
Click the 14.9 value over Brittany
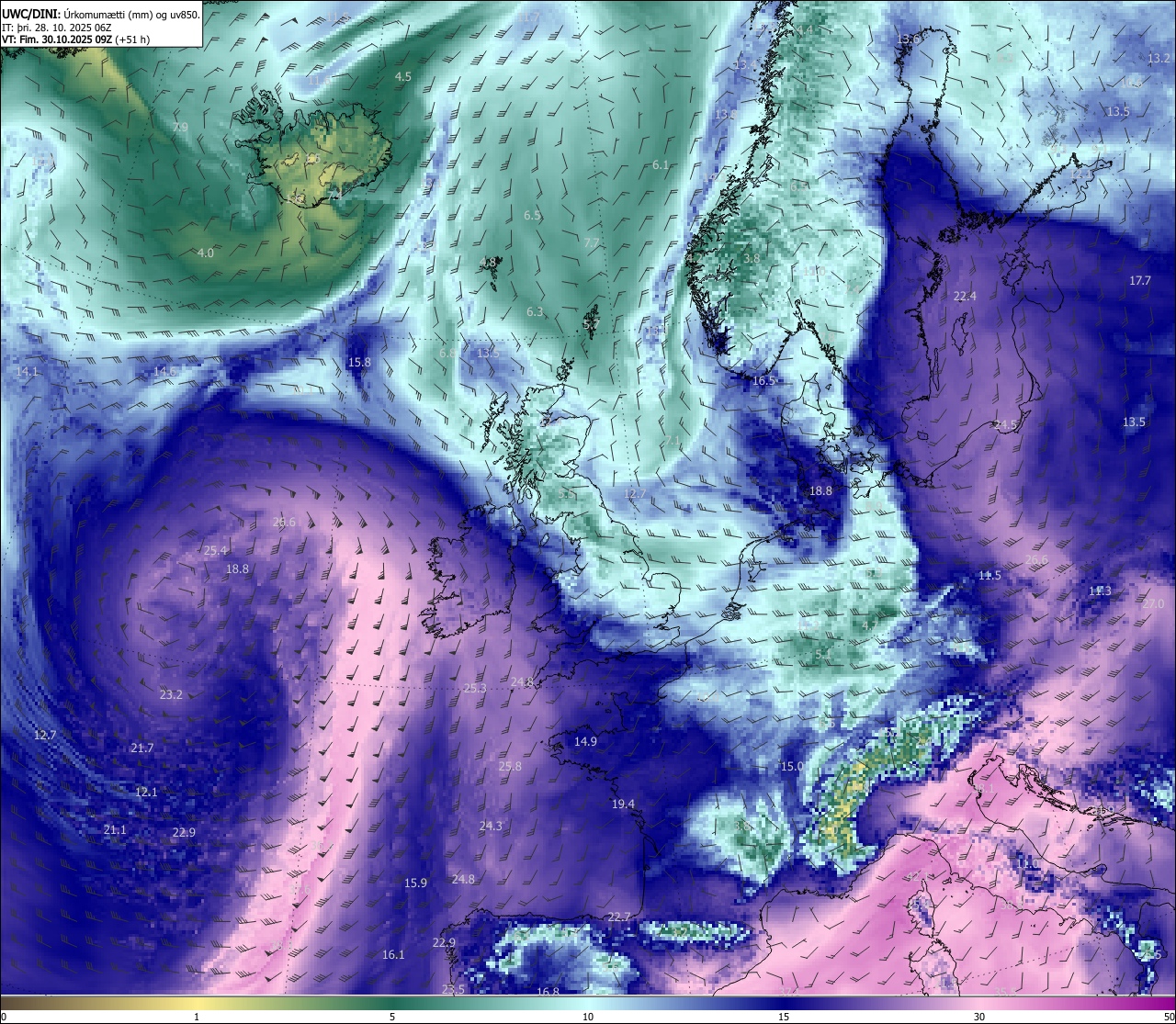click(585, 741)
